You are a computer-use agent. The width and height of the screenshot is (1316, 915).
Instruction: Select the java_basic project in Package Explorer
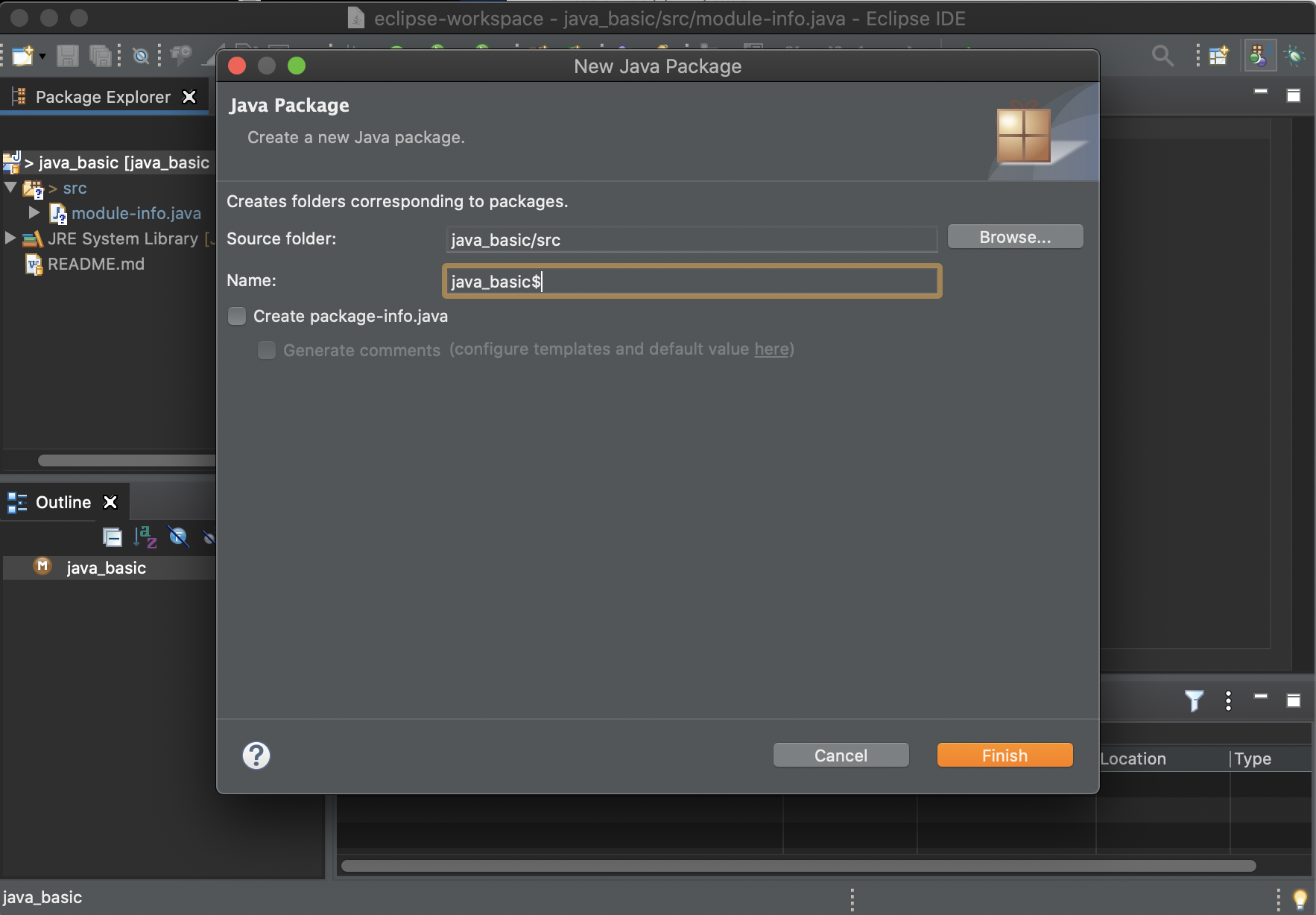click(x=124, y=162)
